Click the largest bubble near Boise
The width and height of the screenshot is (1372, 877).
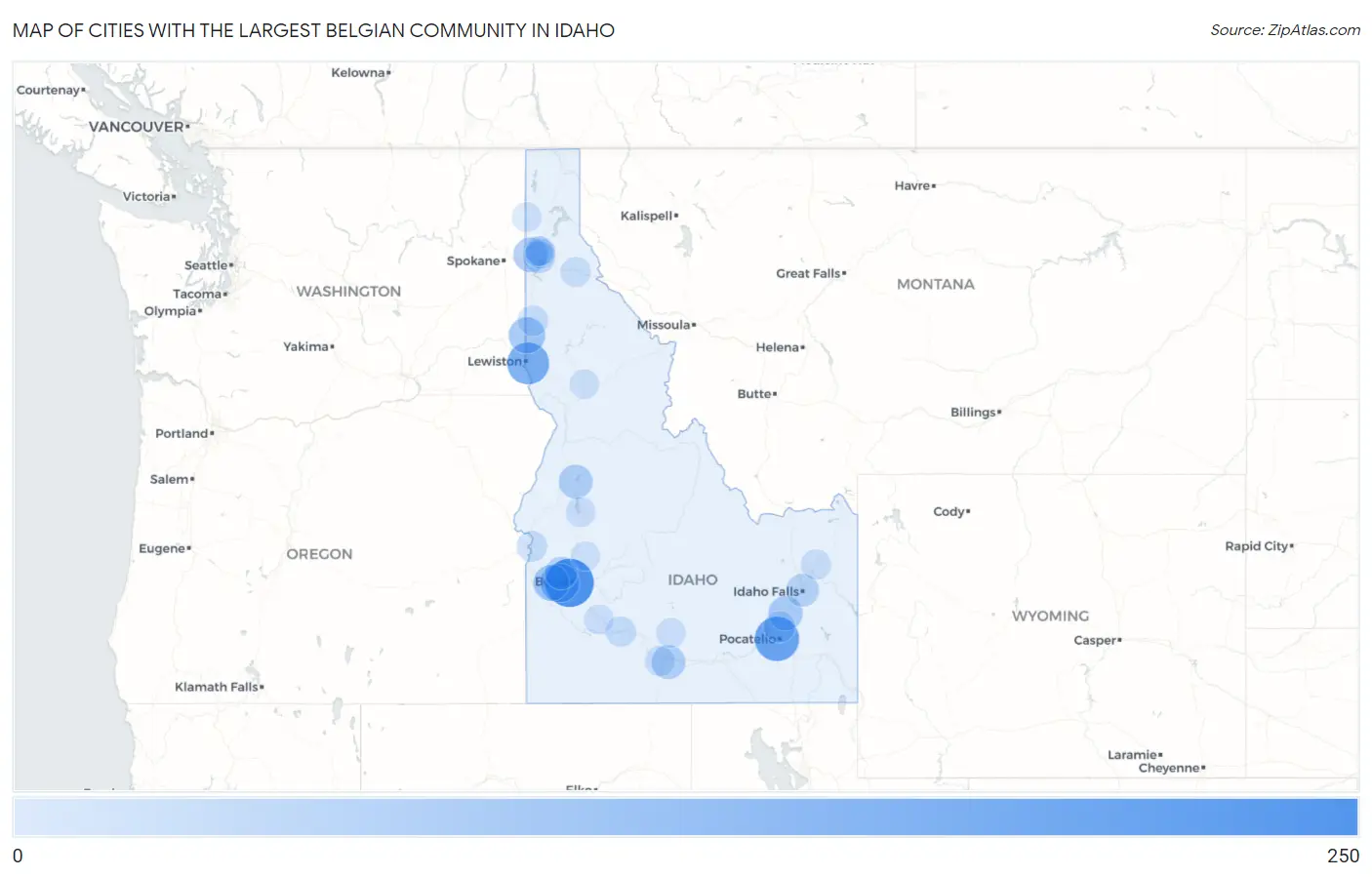coord(569,582)
